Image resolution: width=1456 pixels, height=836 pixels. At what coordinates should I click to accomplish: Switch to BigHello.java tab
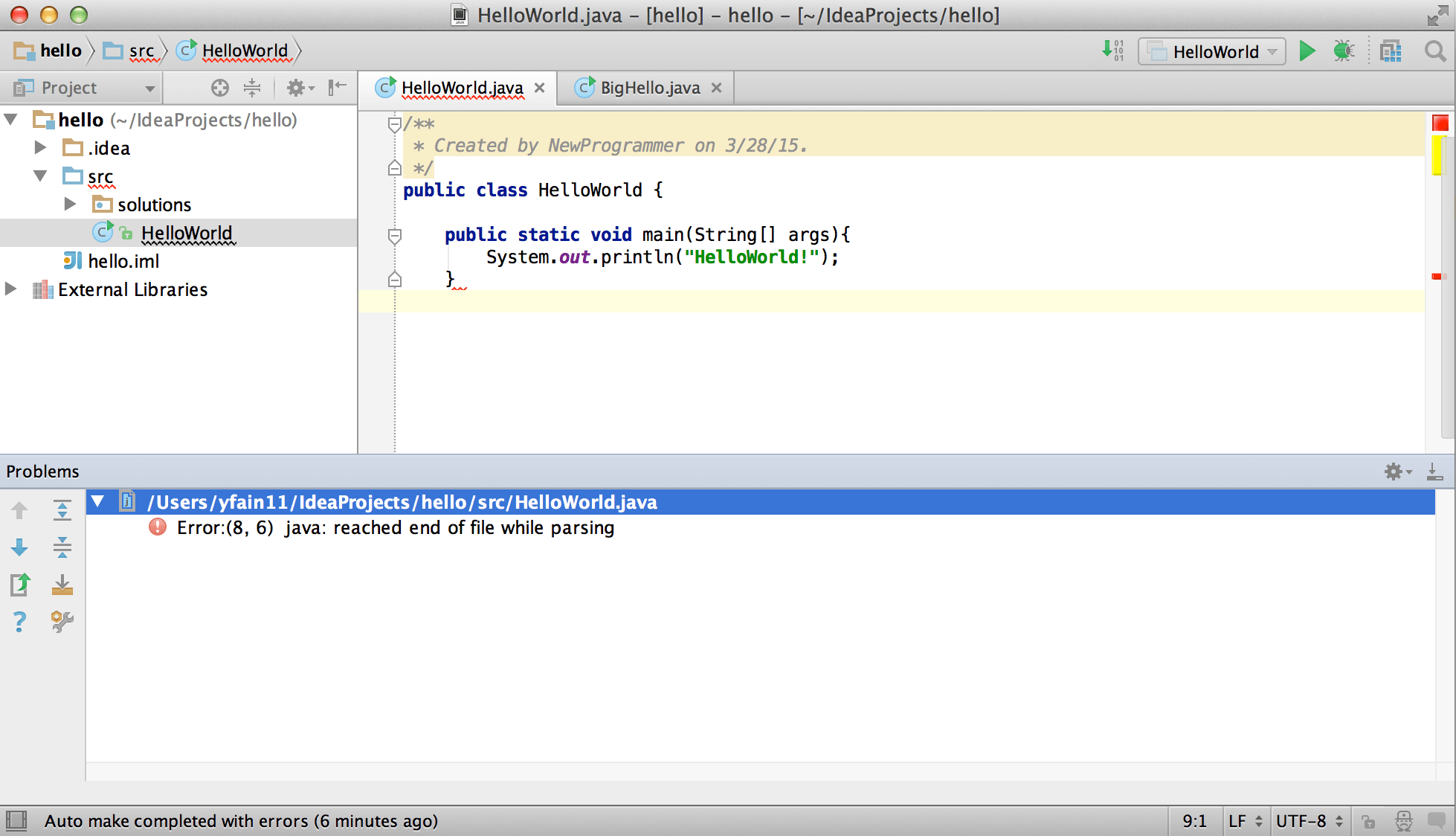click(x=649, y=88)
